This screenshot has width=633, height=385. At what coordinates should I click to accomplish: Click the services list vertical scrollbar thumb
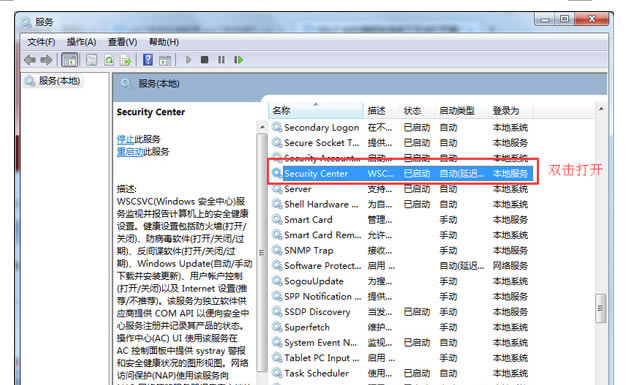point(601,308)
